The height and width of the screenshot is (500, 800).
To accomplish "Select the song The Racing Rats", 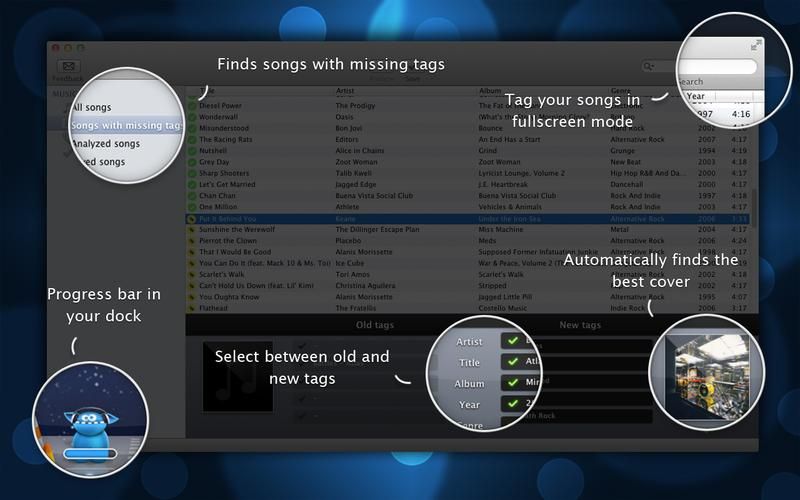I will pos(226,139).
